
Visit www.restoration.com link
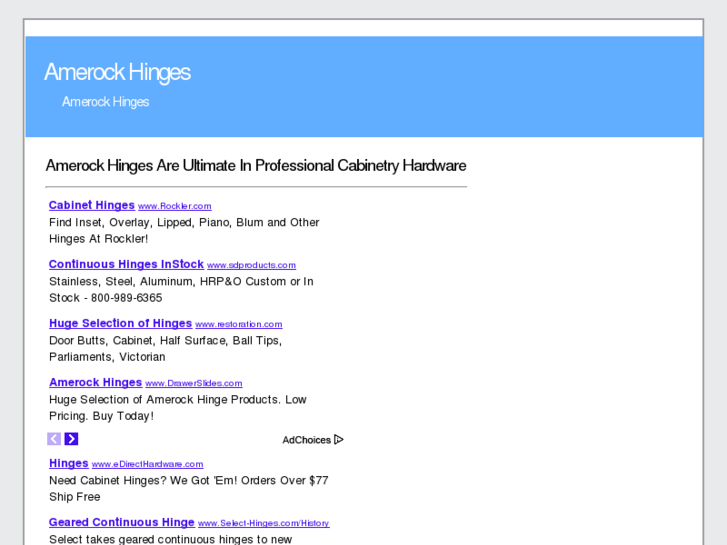point(239,324)
